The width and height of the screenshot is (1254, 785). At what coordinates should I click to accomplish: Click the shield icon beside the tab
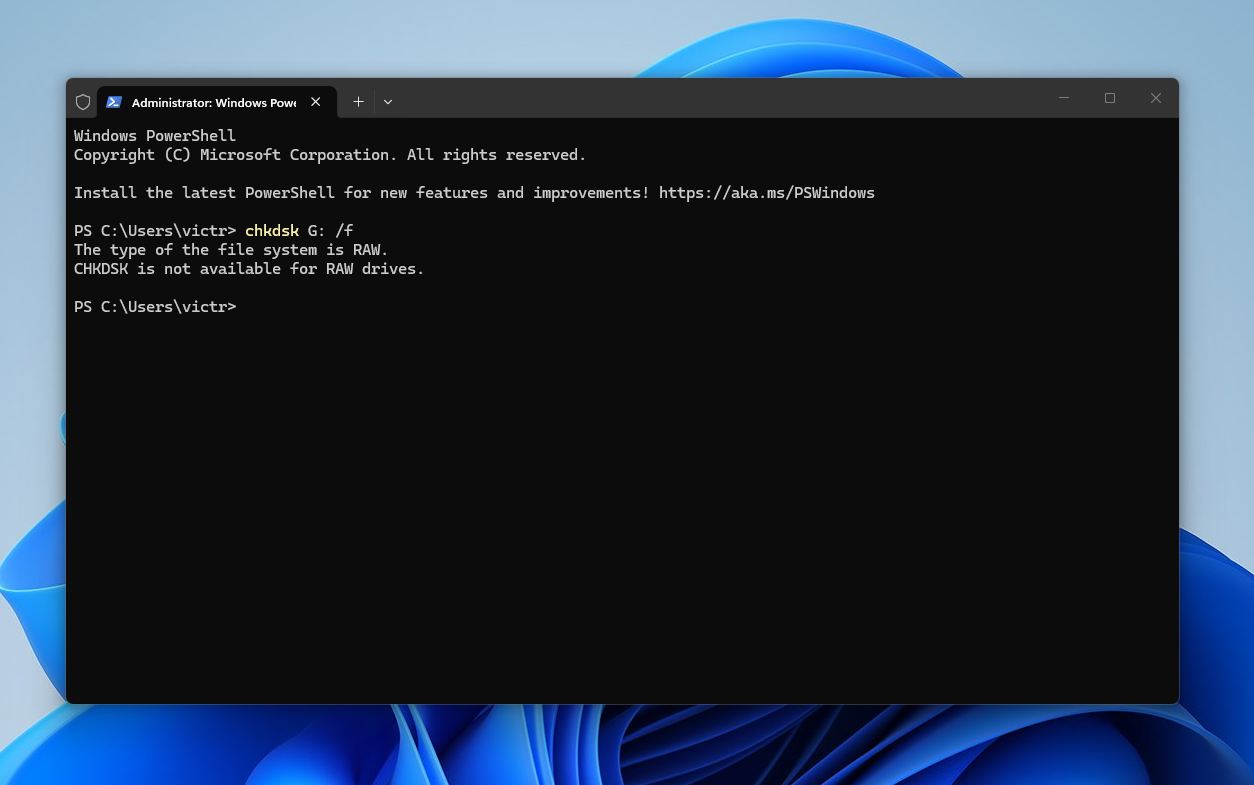click(83, 102)
